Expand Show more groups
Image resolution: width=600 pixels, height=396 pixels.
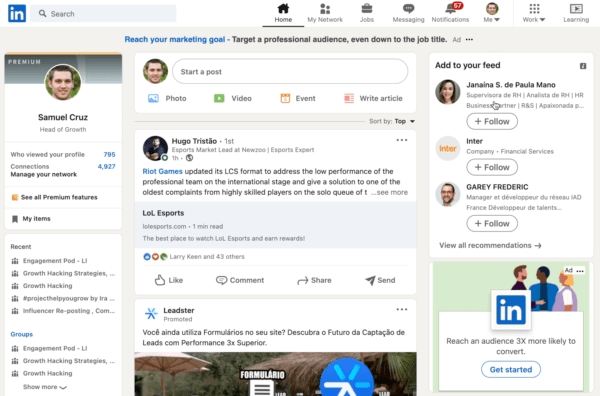click(45, 387)
